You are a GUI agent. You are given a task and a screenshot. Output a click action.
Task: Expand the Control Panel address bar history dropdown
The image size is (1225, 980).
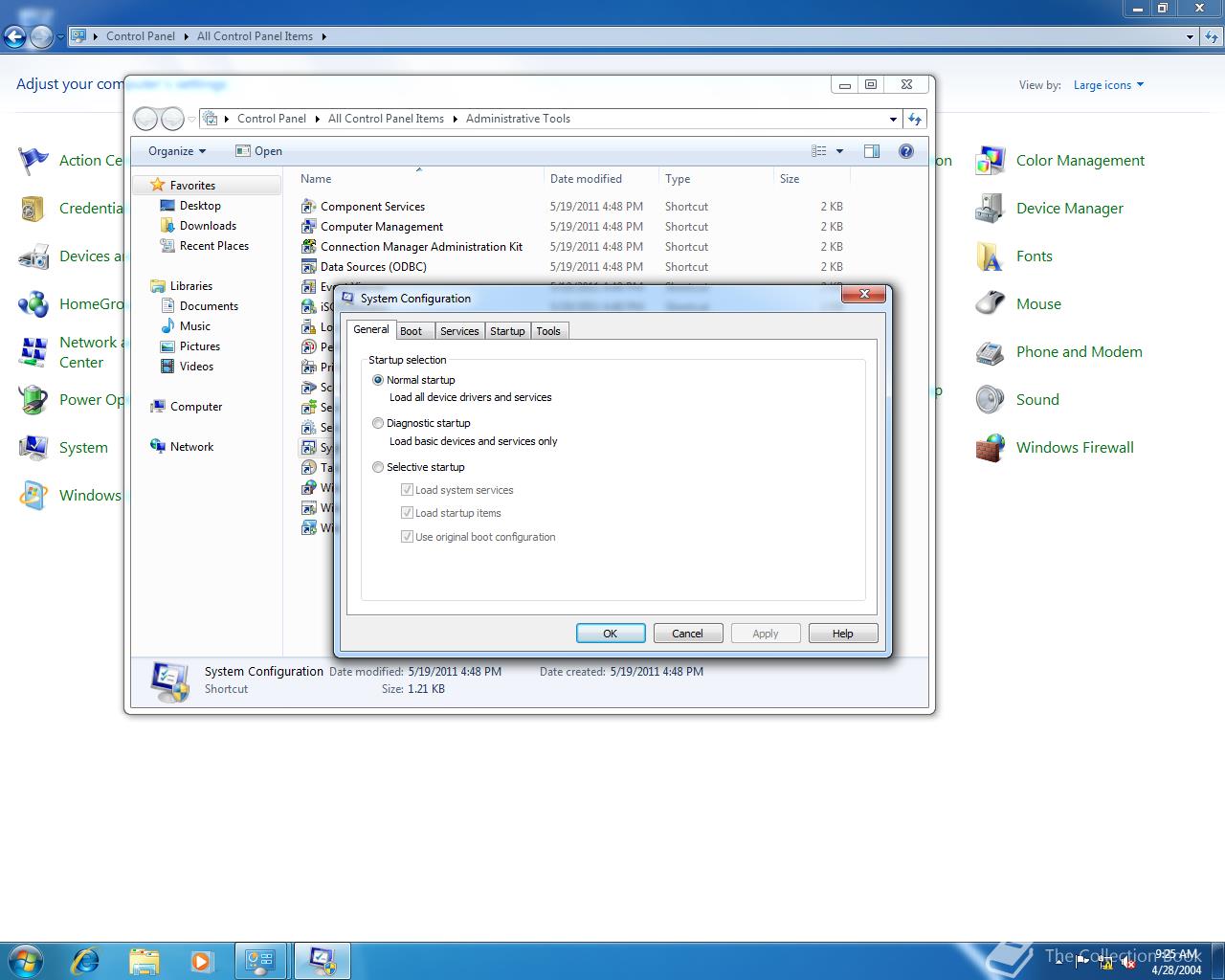[x=1190, y=37]
